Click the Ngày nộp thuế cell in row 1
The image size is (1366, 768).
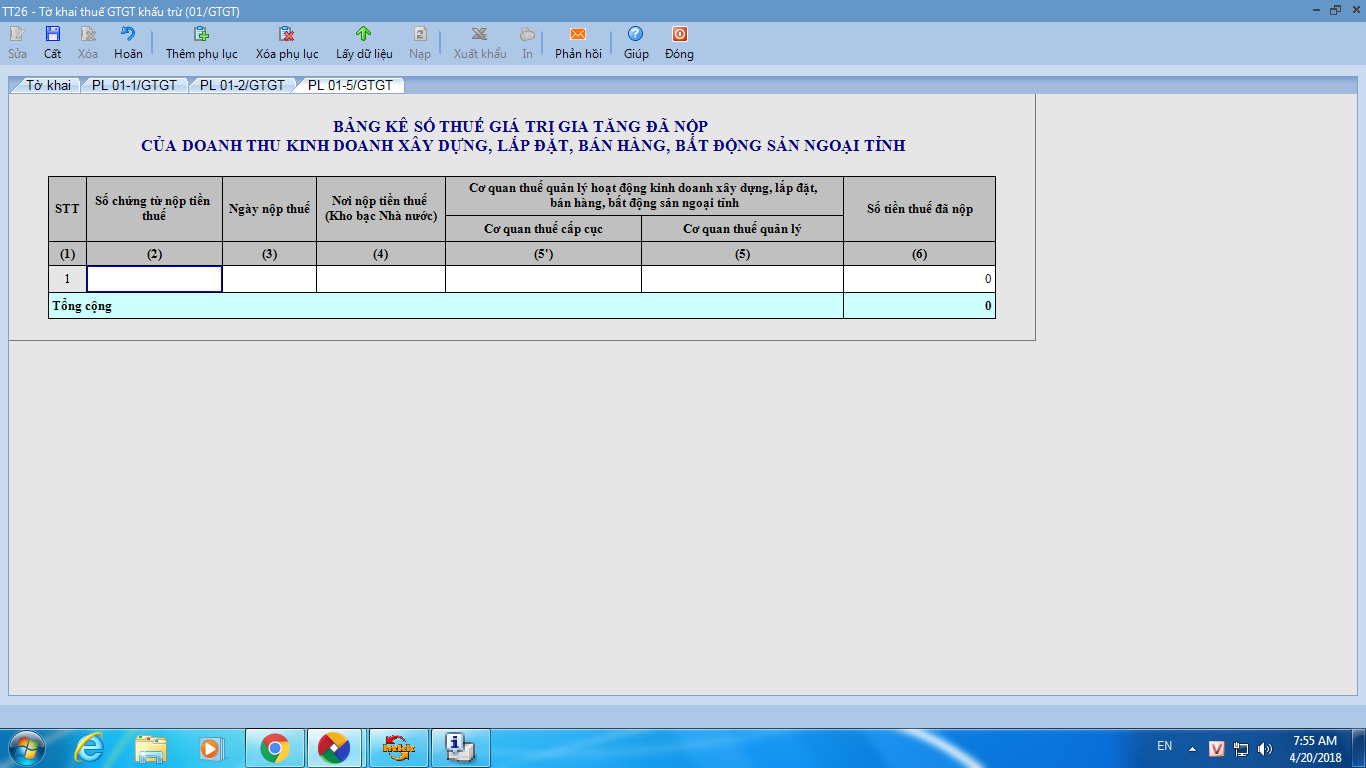[x=269, y=279]
